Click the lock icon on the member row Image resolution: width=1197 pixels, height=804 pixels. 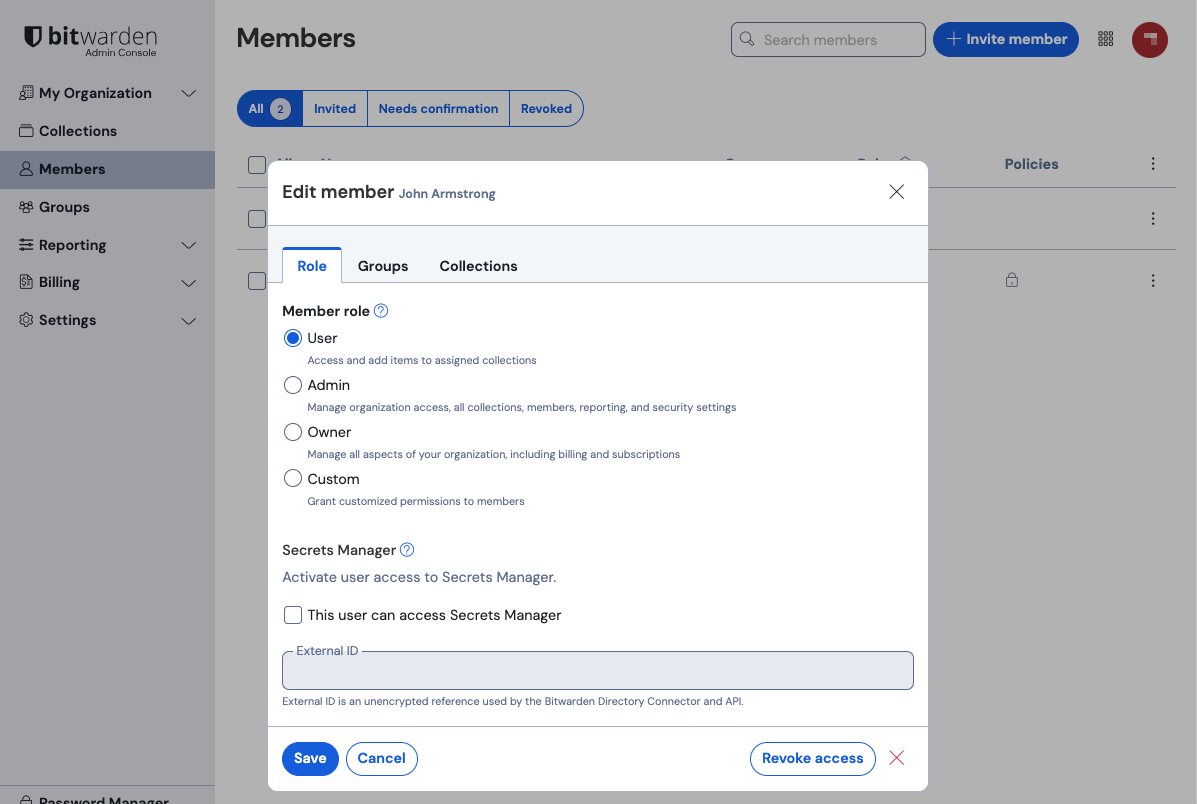tap(1011, 281)
